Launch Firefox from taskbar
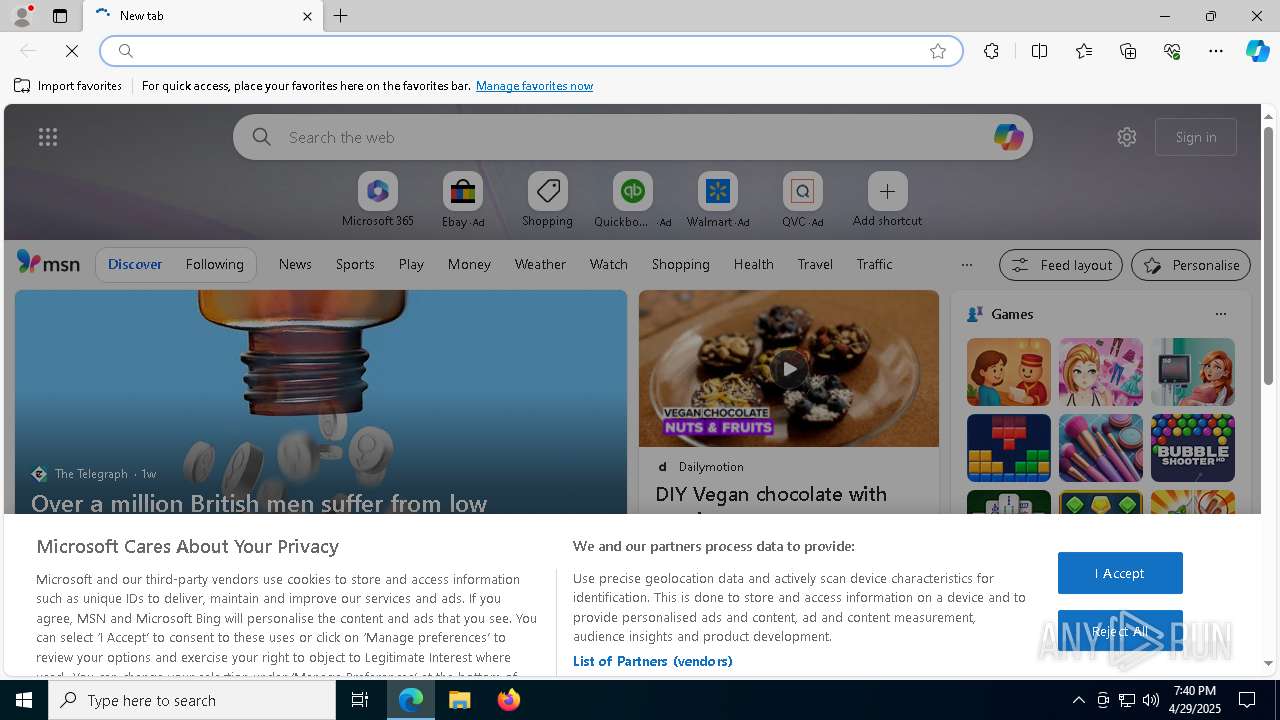 click(x=509, y=700)
